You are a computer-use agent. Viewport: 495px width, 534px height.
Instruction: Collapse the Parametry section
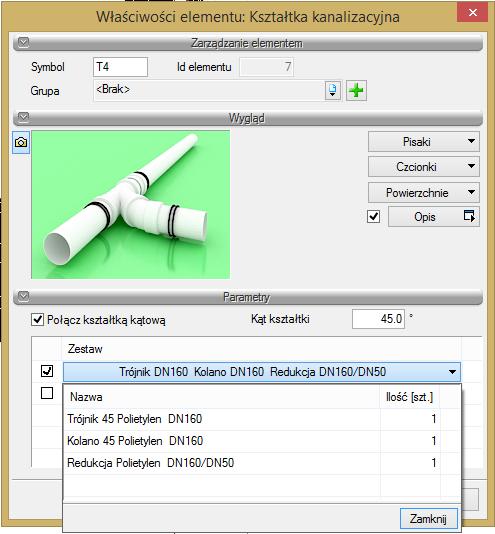(24, 296)
